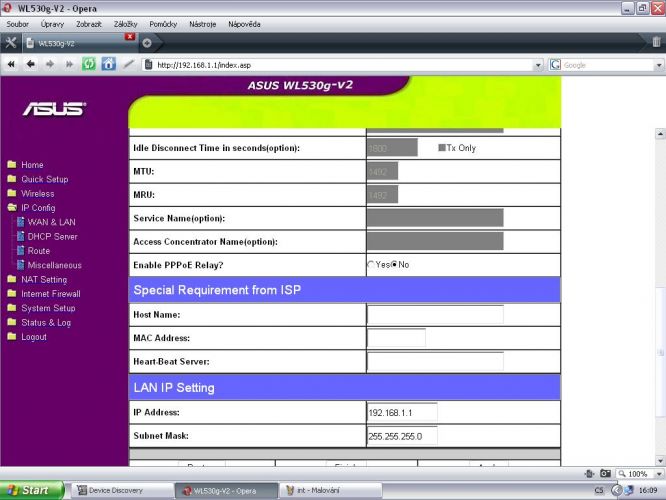Switch to Device Discovery taskbar window

[121, 491]
